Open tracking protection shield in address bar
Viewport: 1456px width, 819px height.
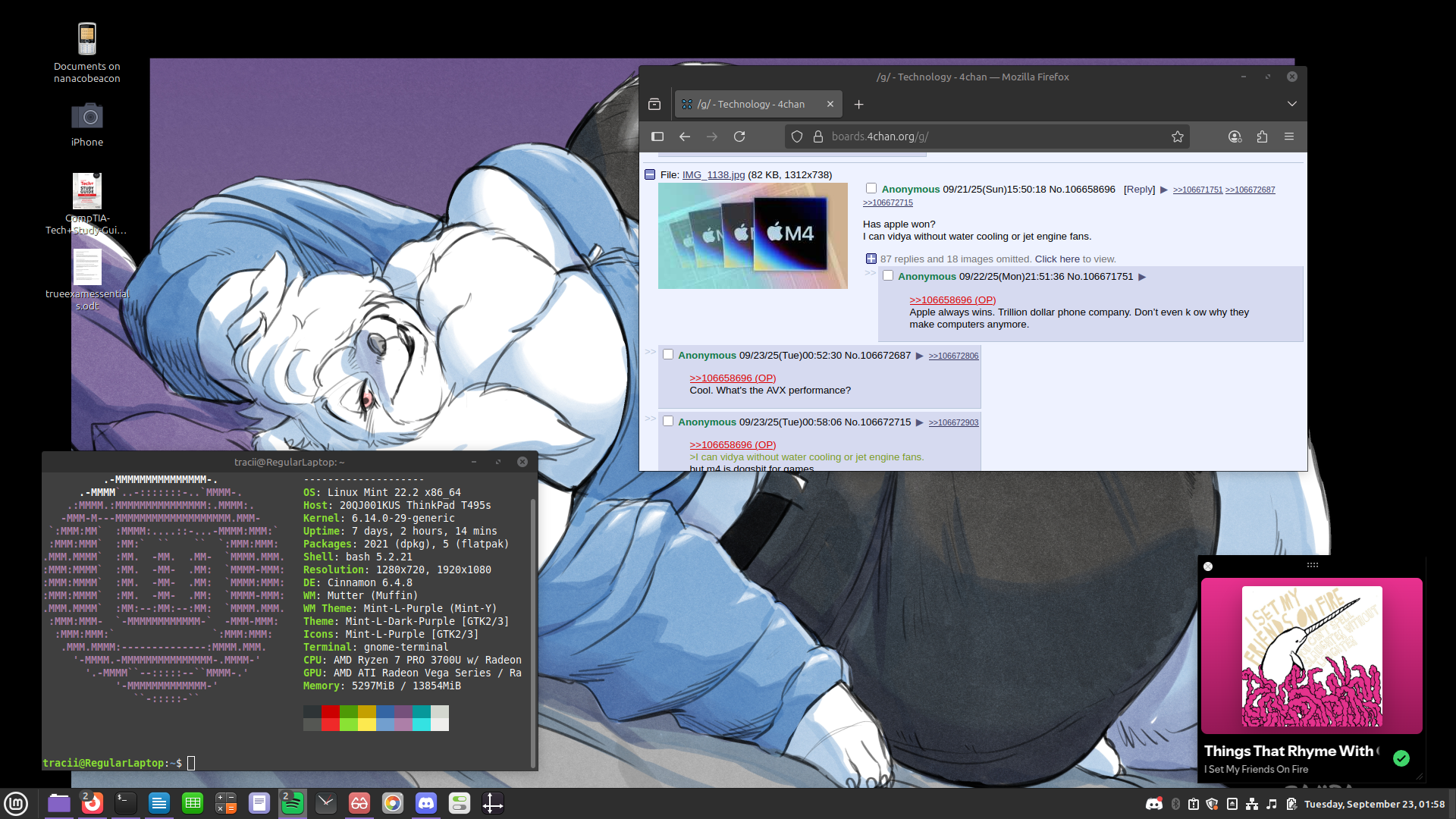(797, 136)
